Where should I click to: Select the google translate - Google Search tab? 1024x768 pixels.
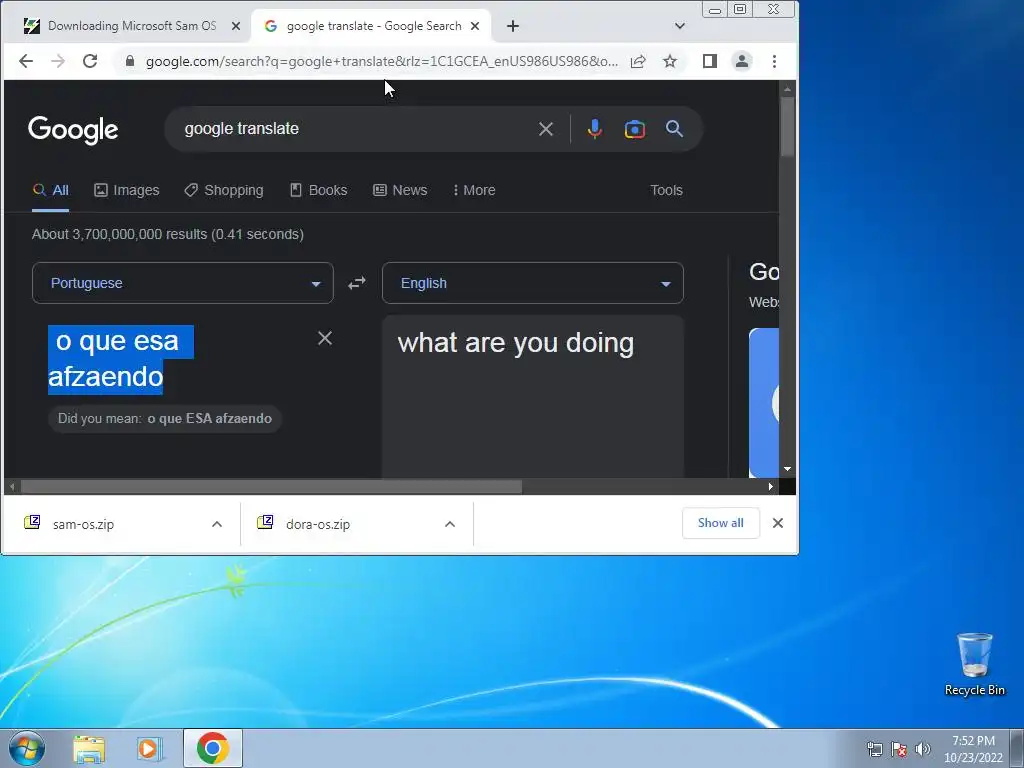coord(371,26)
